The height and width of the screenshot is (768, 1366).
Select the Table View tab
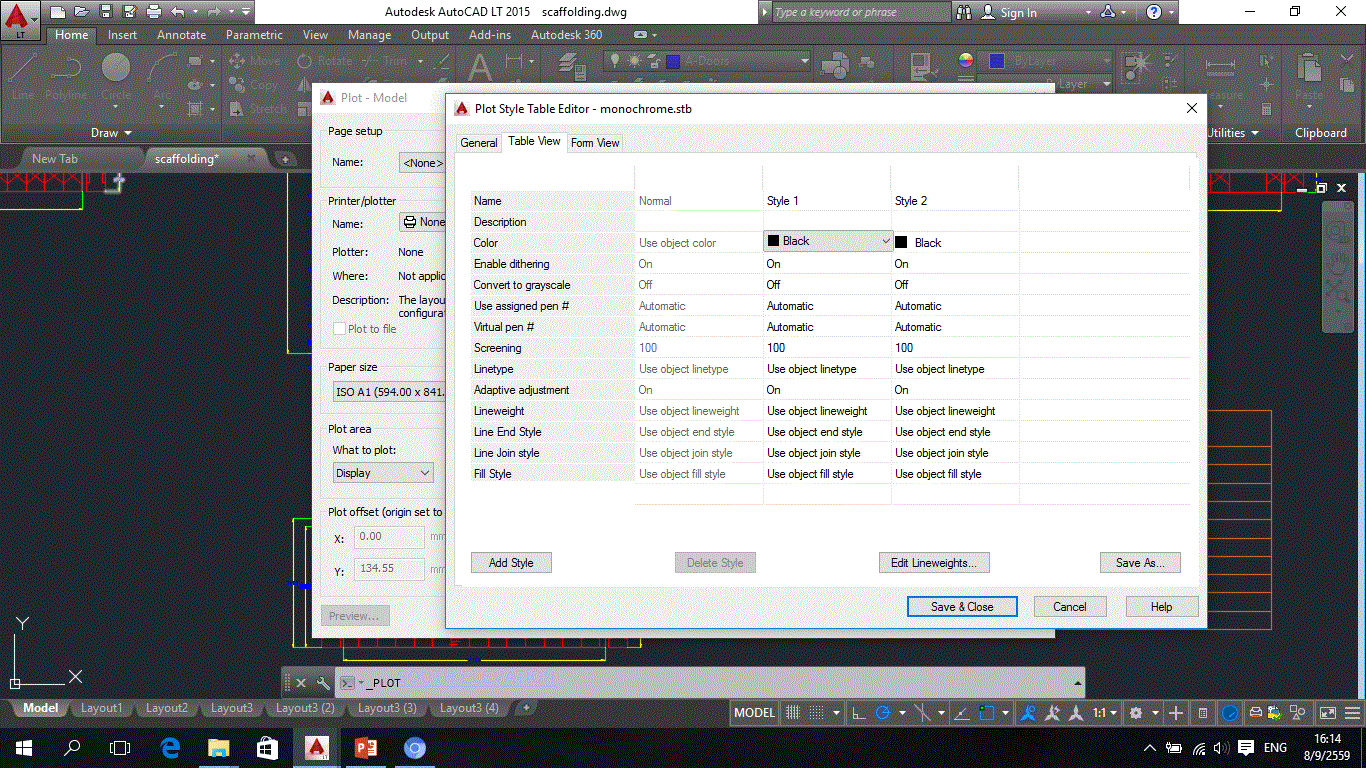click(x=534, y=141)
